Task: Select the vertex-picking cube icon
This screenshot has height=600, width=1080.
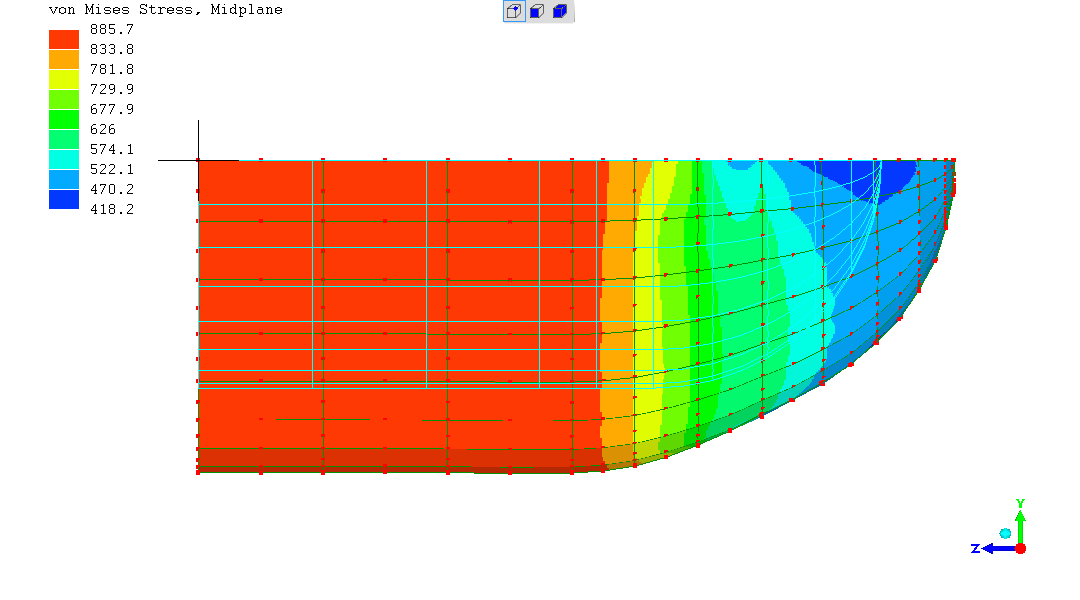Action: [514, 12]
